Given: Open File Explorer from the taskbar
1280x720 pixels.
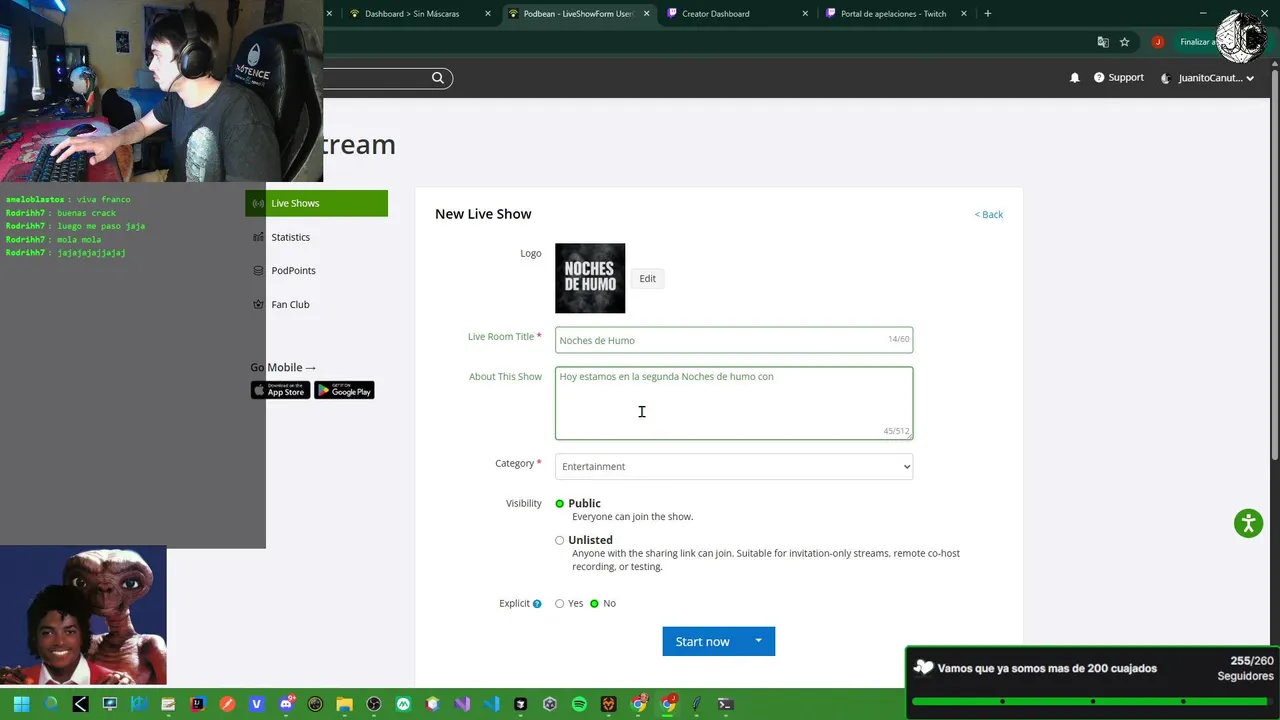Looking at the screenshot, I should (x=344, y=704).
